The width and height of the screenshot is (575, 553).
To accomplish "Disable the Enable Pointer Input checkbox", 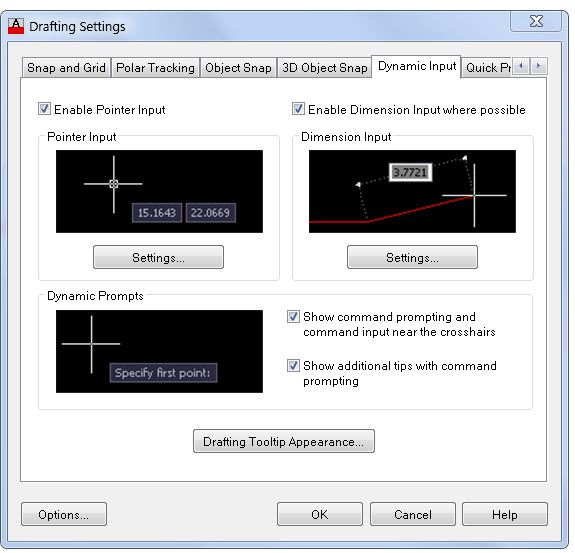I will coord(44,109).
